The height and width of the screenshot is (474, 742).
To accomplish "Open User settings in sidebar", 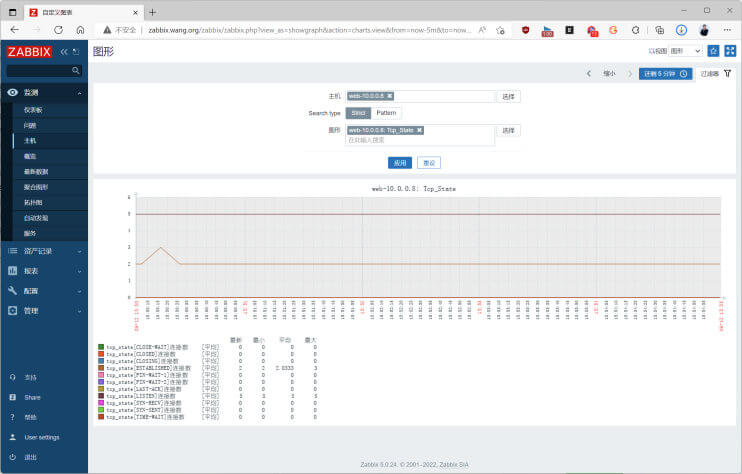I will point(42,437).
